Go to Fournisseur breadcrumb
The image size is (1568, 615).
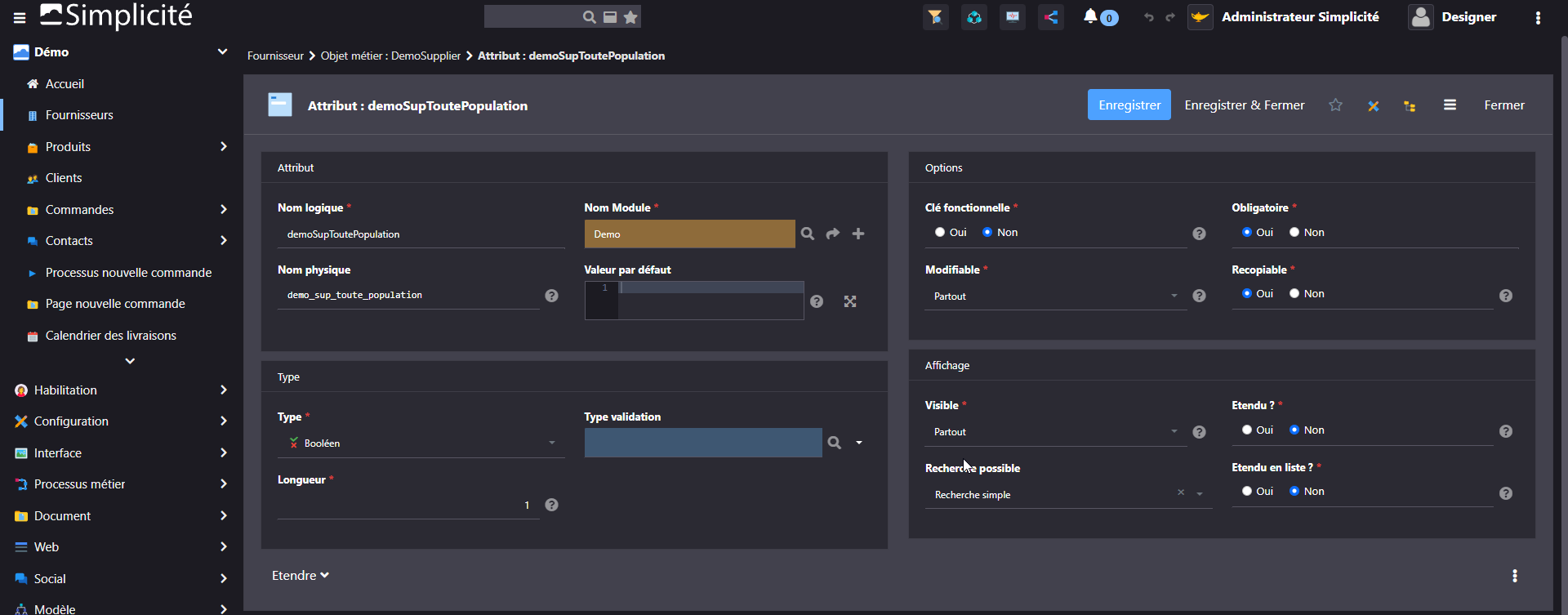click(x=275, y=56)
